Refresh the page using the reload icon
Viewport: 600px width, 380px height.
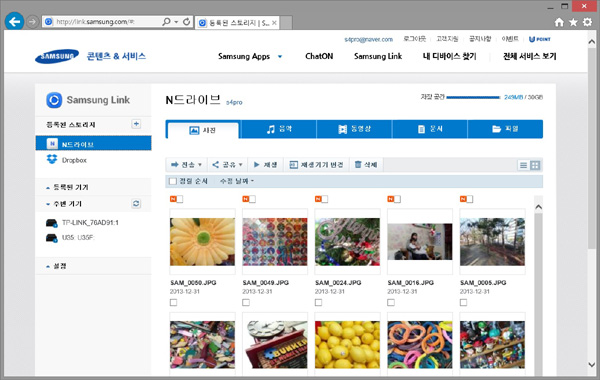click(x=186, y=22)
